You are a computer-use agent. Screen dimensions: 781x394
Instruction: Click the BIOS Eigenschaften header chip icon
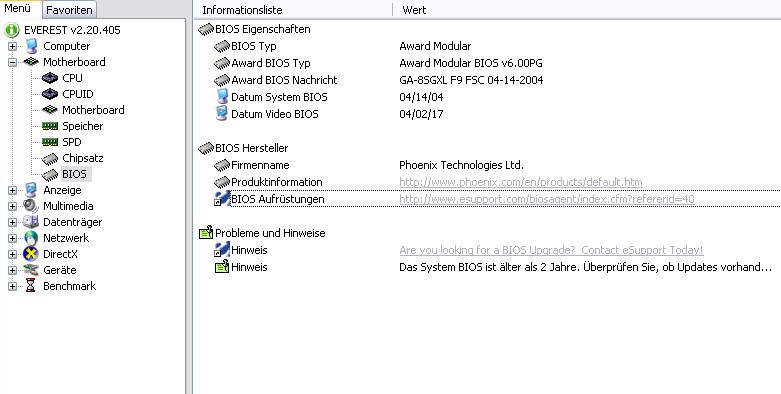point(206,29)
